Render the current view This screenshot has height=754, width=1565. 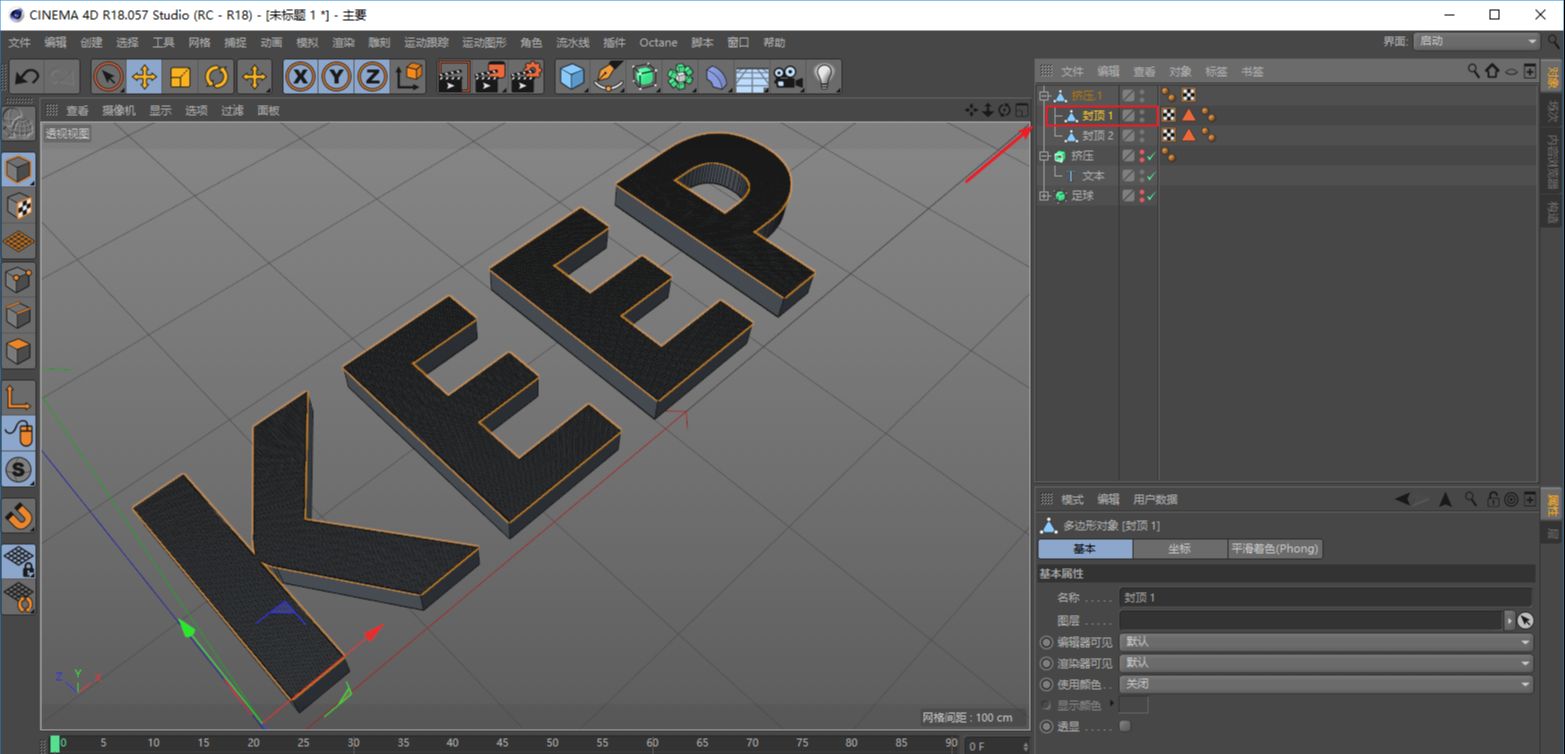454,77
